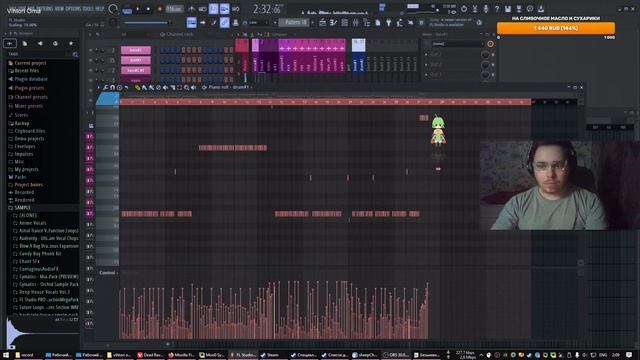
Task: Open the Help menu
Action: pyautogui.click(x=100, y=9)
